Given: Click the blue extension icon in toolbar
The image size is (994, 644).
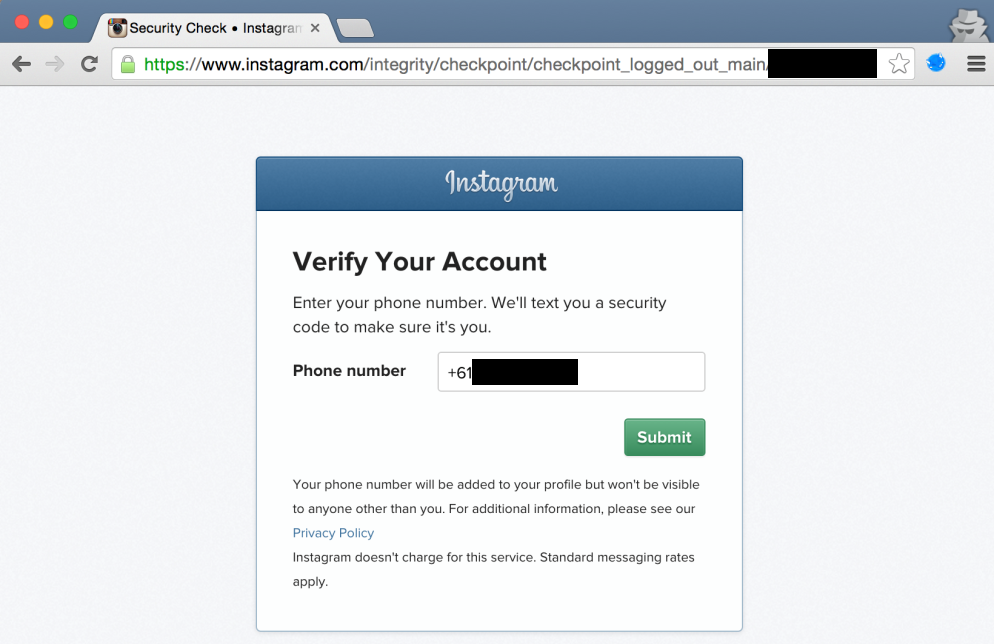Looking at the screenshot, I should point(936,63).
